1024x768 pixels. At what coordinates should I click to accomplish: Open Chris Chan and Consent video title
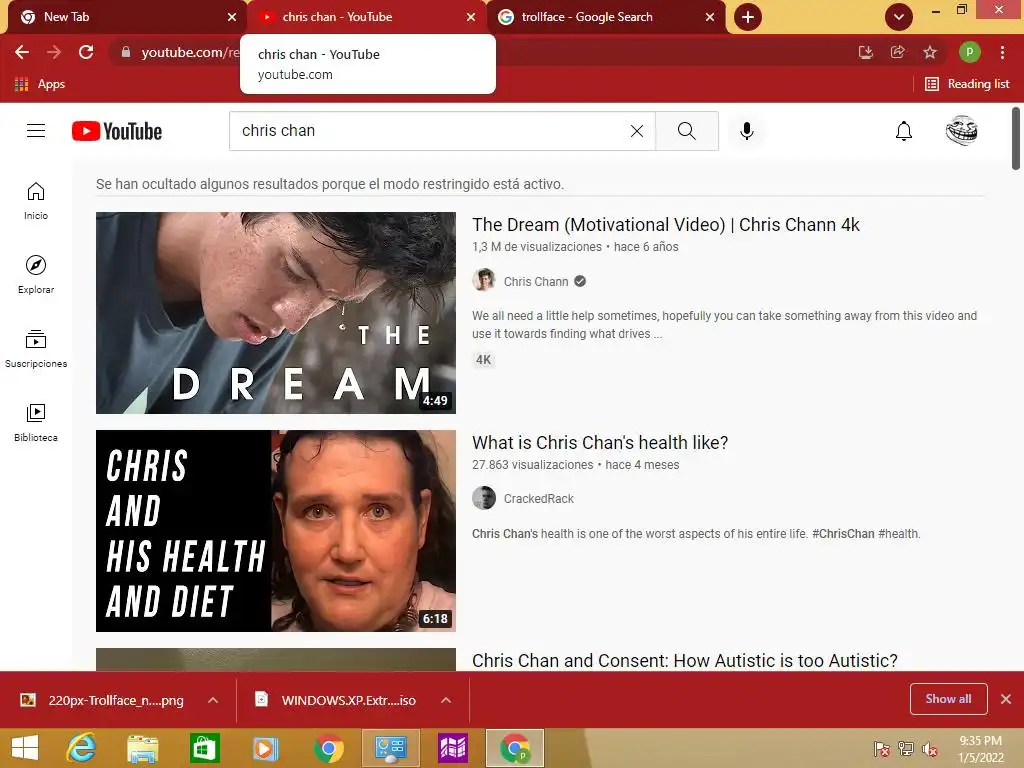[684, 660]
